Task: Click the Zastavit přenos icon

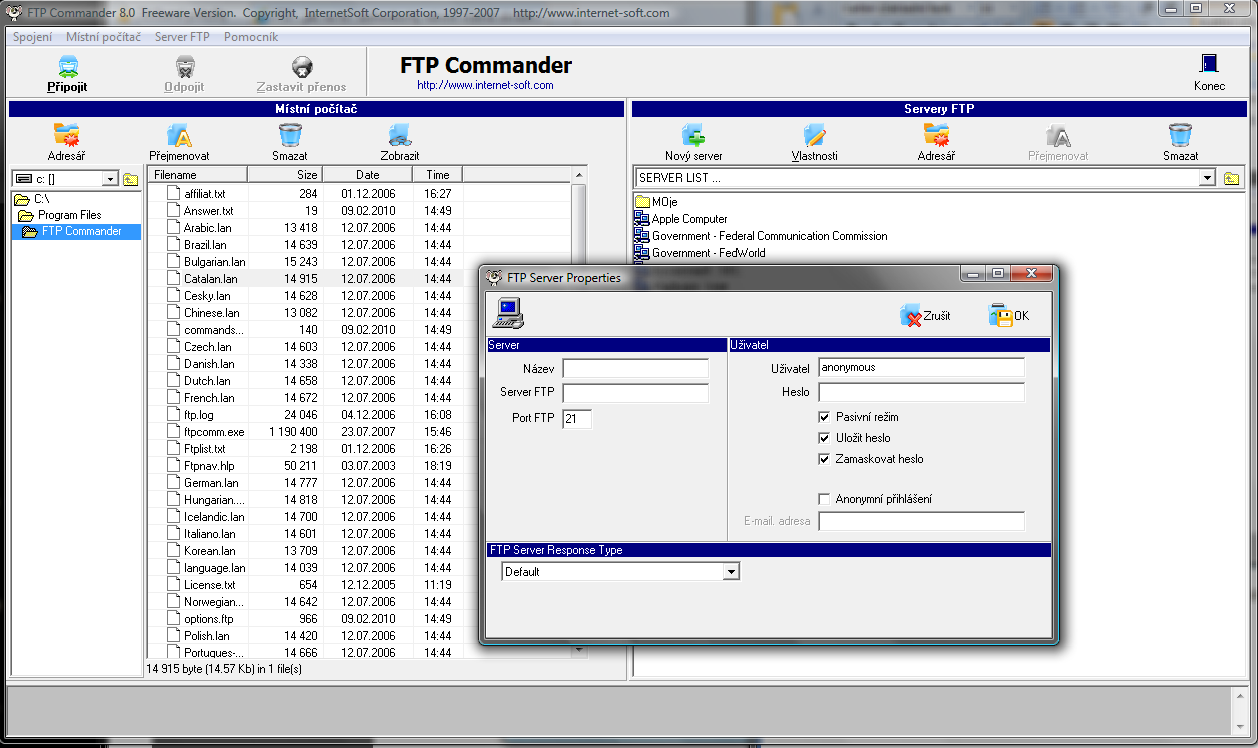Action: 301,67
